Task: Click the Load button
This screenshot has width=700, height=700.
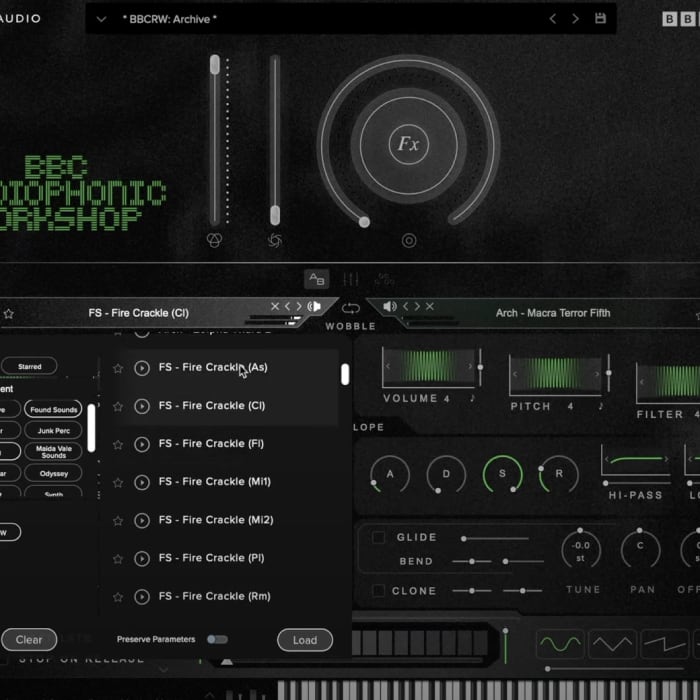Action: (x=305, y=640)
